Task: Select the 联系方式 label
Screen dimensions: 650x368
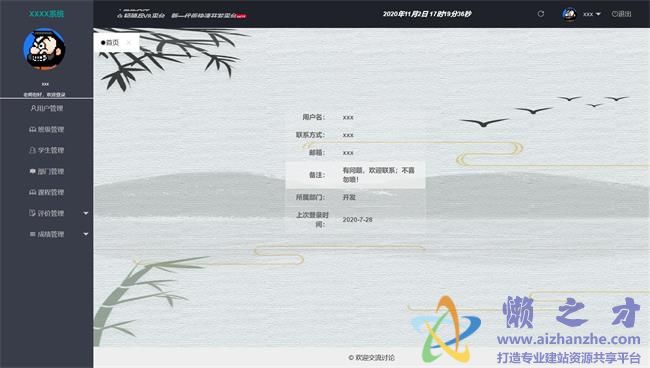Action: coord(310,135)
